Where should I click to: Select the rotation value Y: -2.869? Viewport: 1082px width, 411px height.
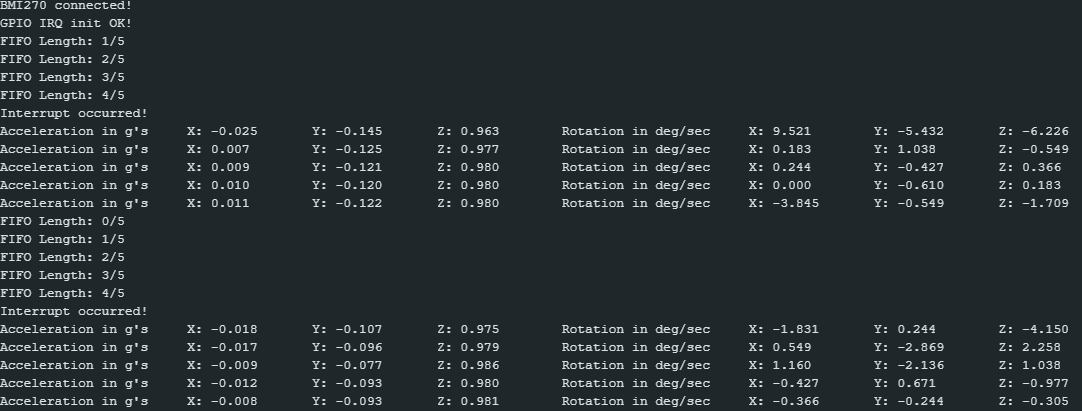[x=908, y=347]
